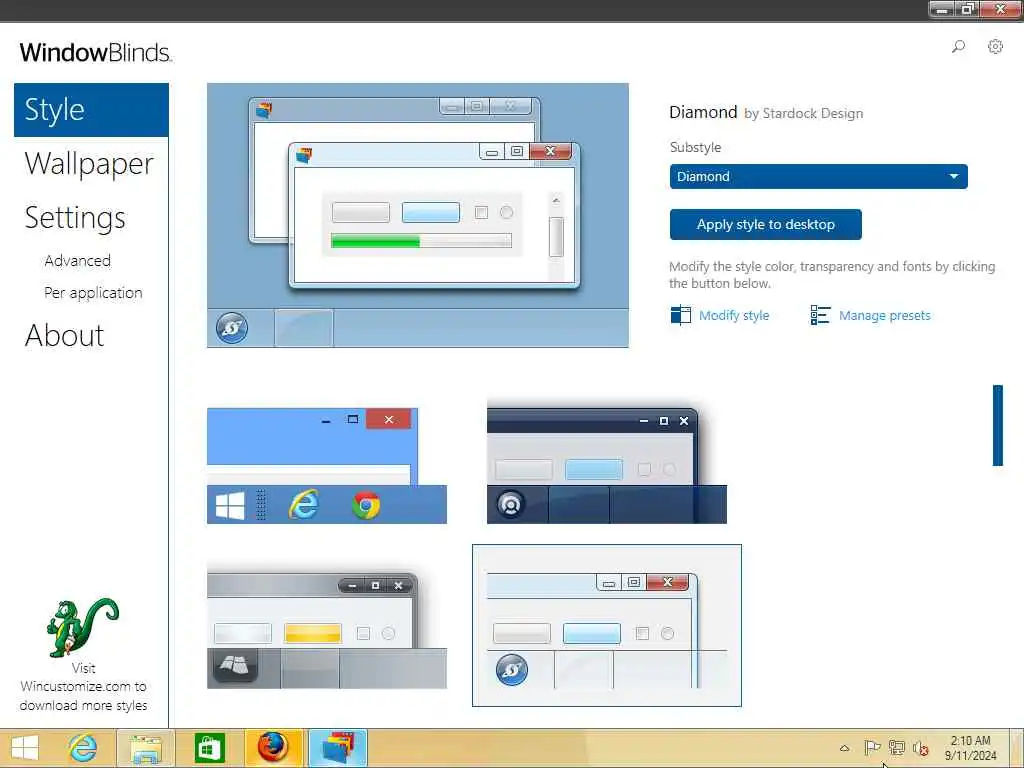
Task: Select the Diamond style thumbnail
Action: pyautogui.click(x=607, y=625)
